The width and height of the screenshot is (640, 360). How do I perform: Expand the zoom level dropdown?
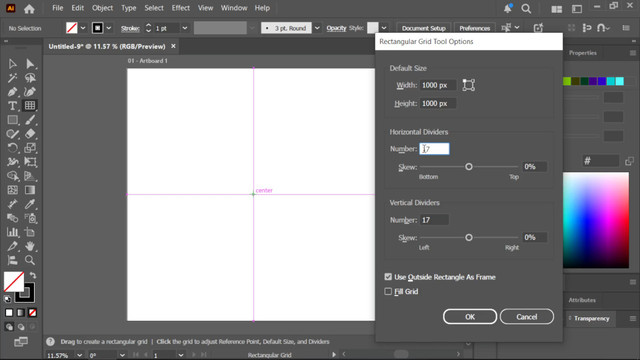[x=80, y=355]
